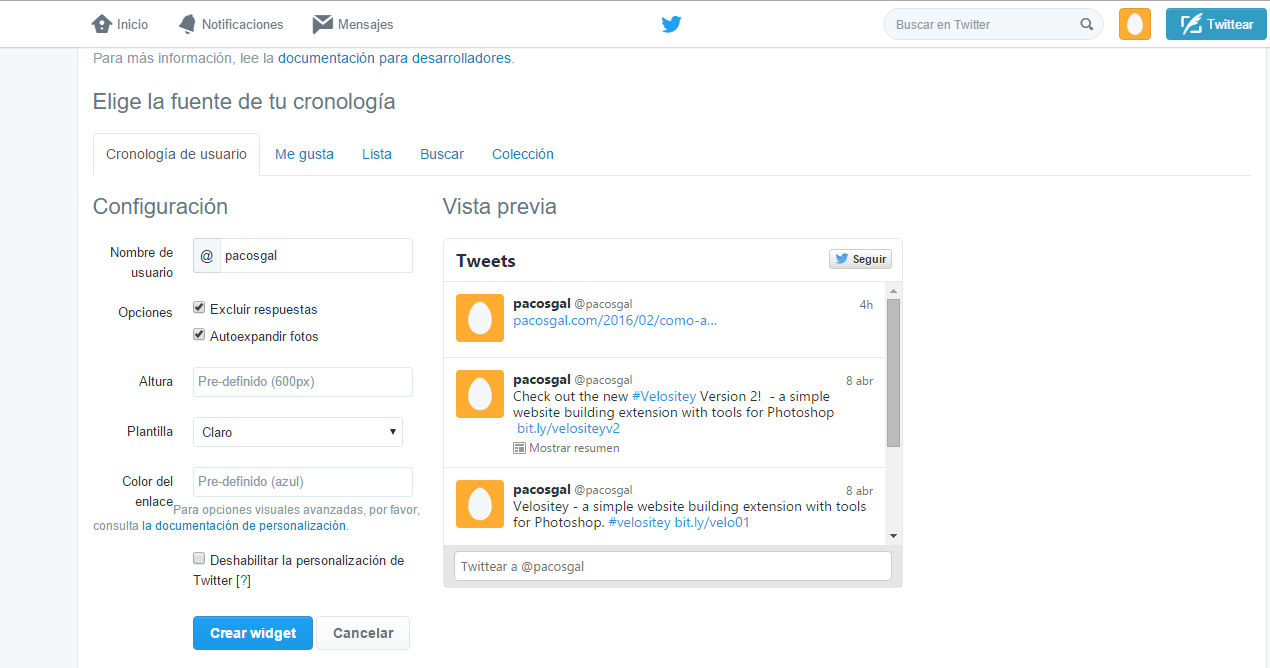Open documentación para desarrolladores link

pyautogui.click(x=395, y=58)
